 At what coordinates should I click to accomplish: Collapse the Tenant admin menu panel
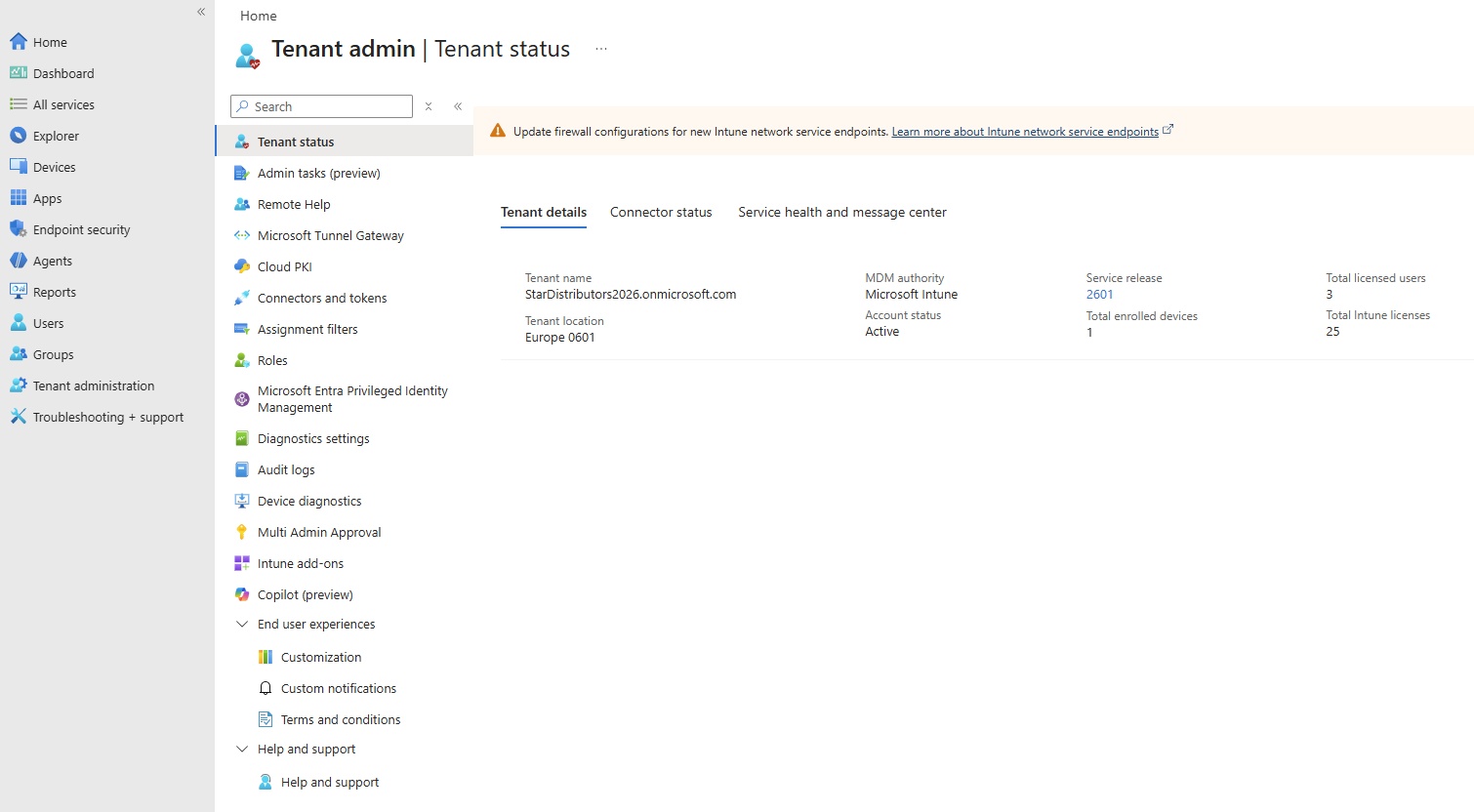(x=458, y=106)
